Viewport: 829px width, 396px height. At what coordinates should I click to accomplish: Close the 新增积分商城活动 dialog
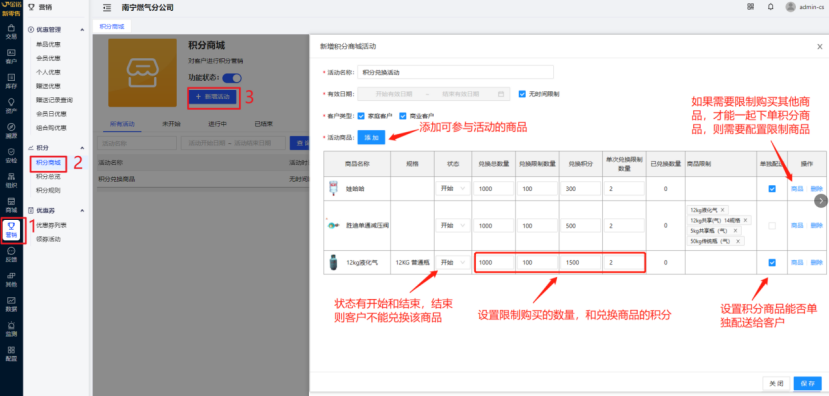click(819, 47)
